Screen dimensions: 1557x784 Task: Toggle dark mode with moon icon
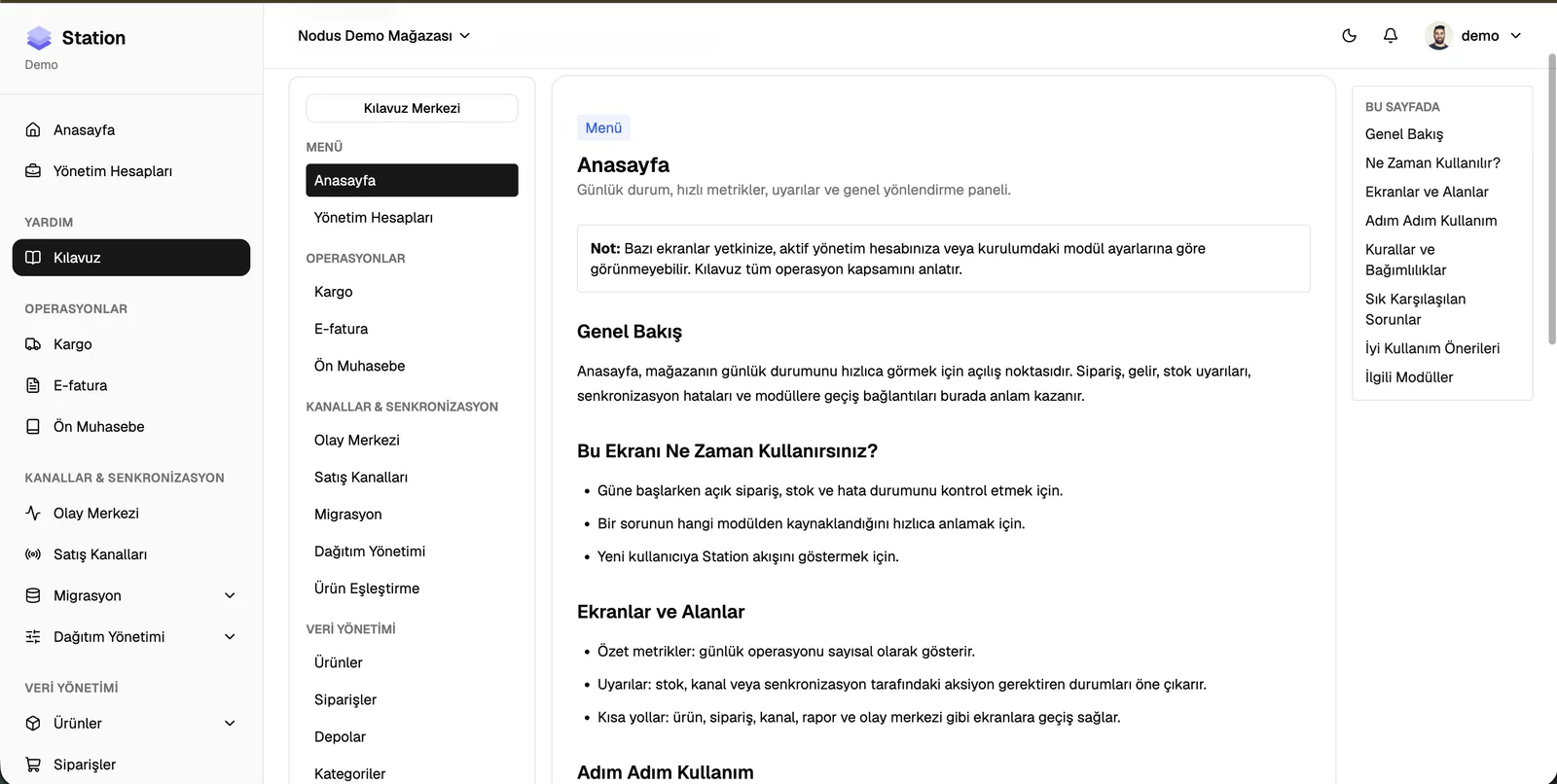(x=1349, y=36)
